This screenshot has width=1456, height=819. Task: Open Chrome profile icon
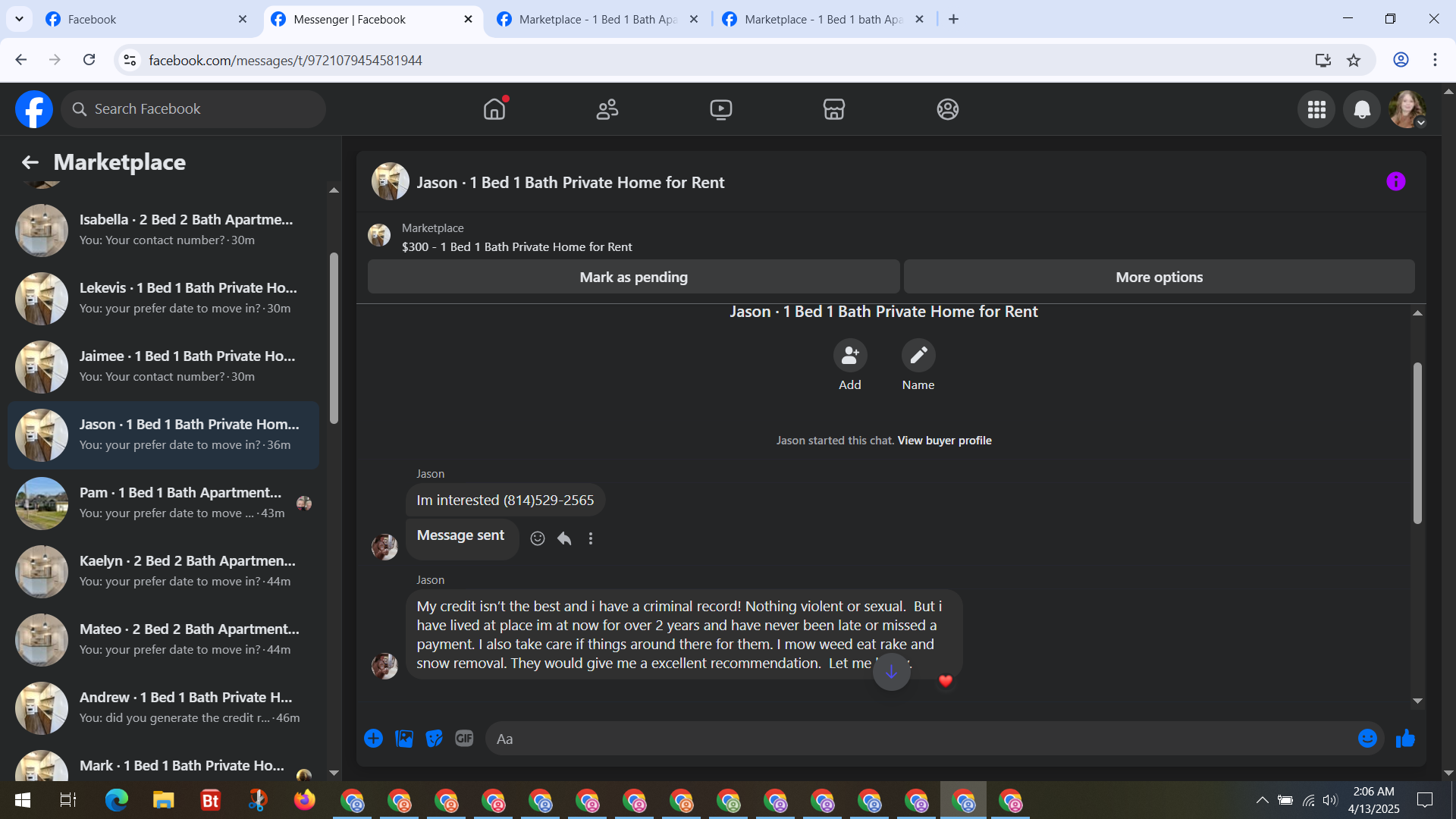(1401, 60)
